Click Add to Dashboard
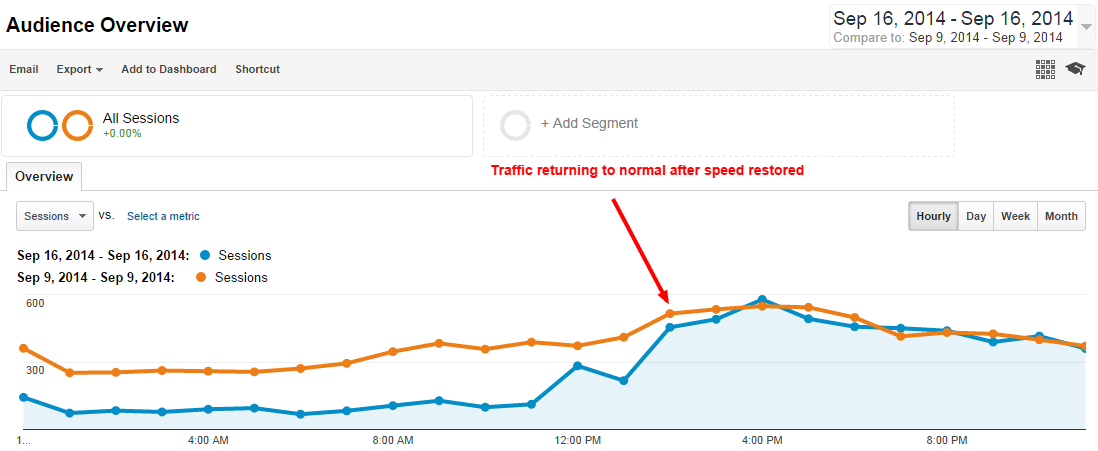This screenshot has width=1098, height=451. click(x=169, y=69)
